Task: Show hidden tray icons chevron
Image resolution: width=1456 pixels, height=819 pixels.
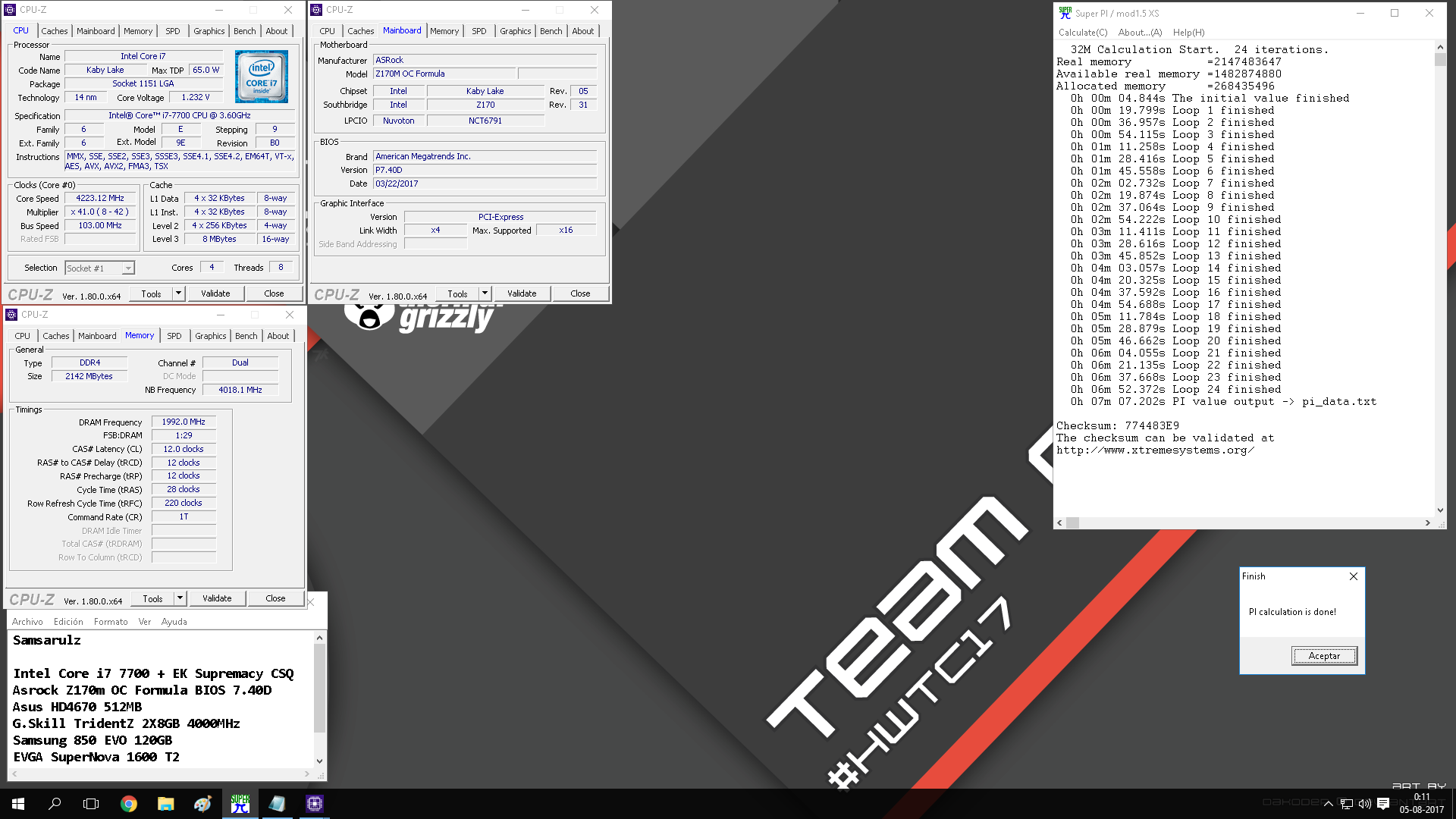Action: click(x=1329, y=804)
